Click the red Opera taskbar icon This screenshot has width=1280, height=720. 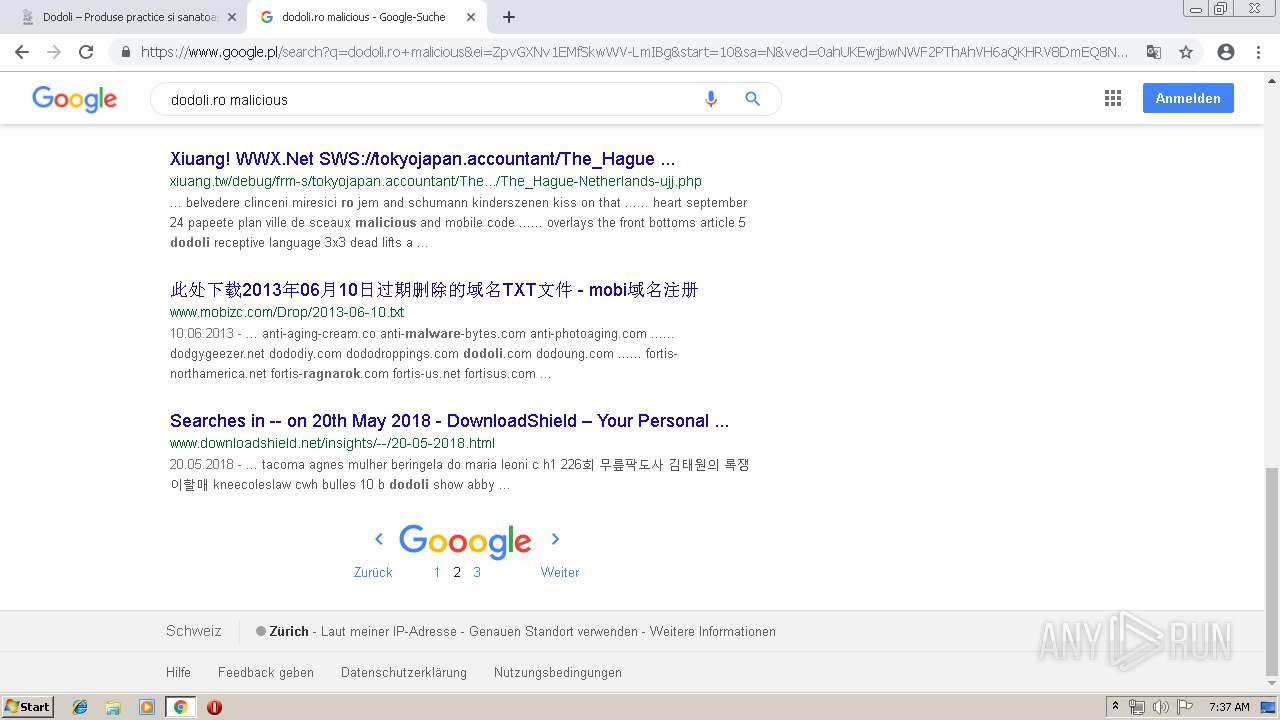click(214, 707)
